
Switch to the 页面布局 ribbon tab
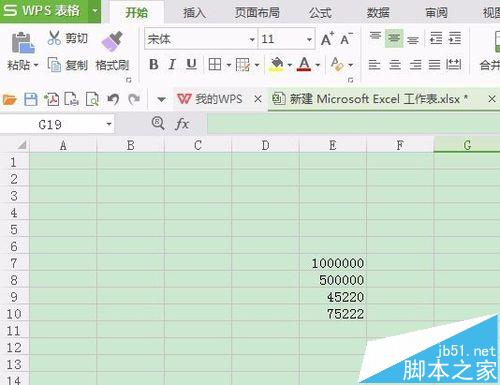tap(257, 13)
